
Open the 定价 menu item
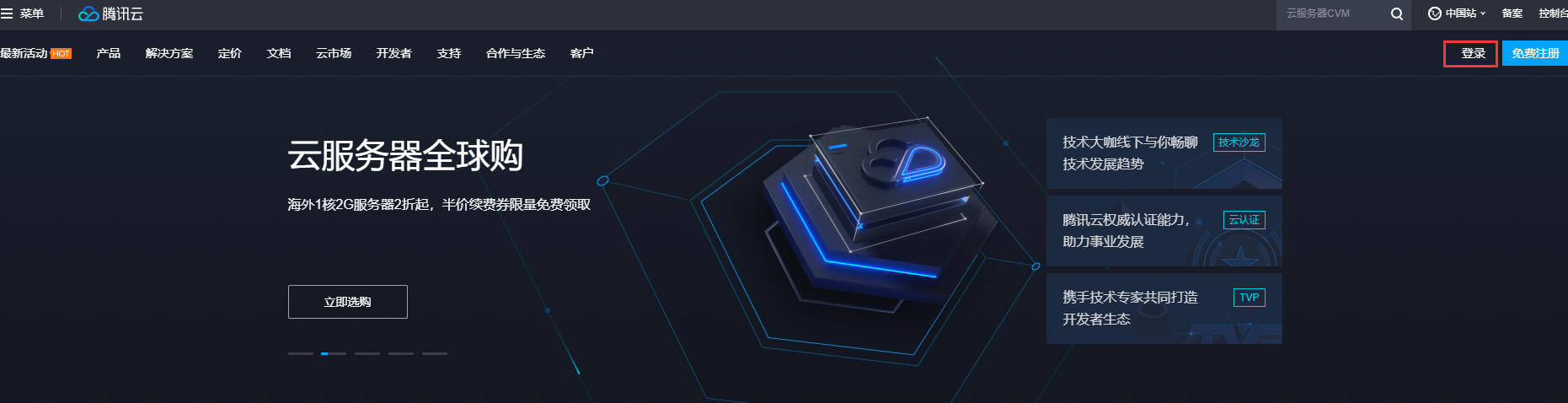229,53
